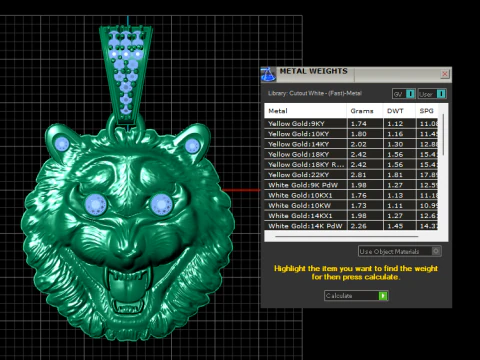Click DWT value 1.11 for White Gold:10KW

pyautogui.click(x=395, y=206)
